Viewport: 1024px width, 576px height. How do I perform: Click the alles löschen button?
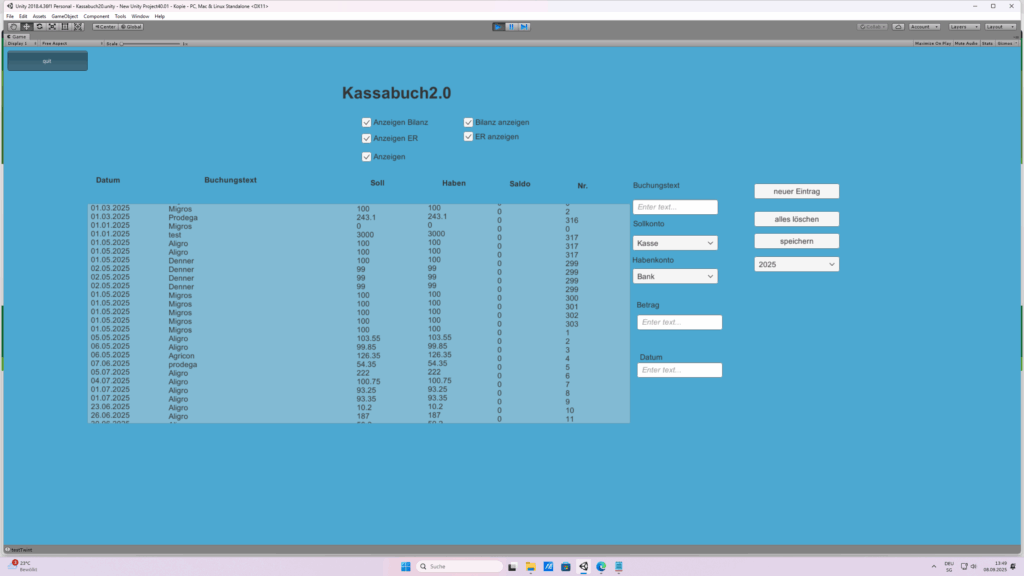796,219
